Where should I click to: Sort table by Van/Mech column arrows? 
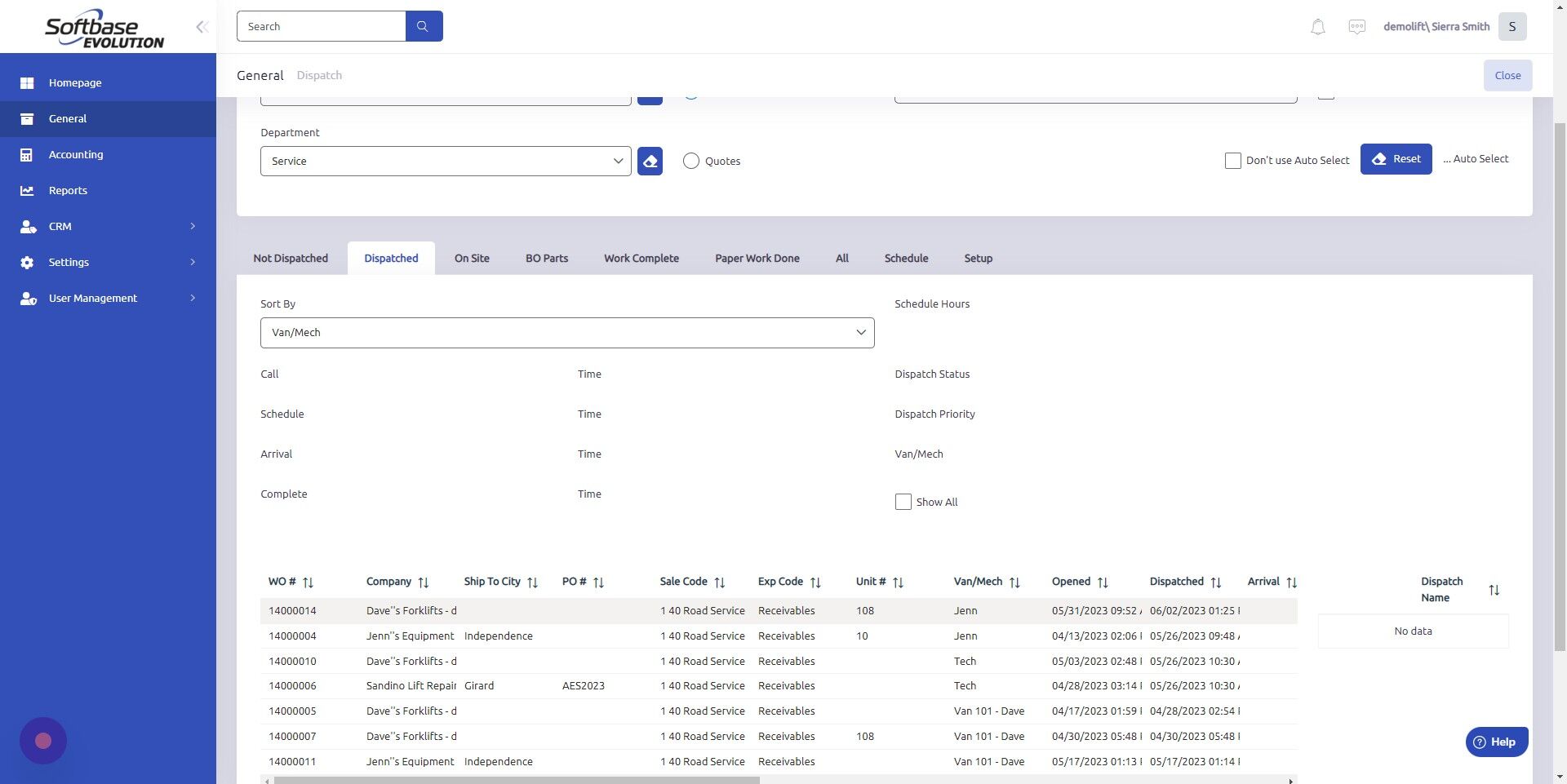tap(1014, 582)
